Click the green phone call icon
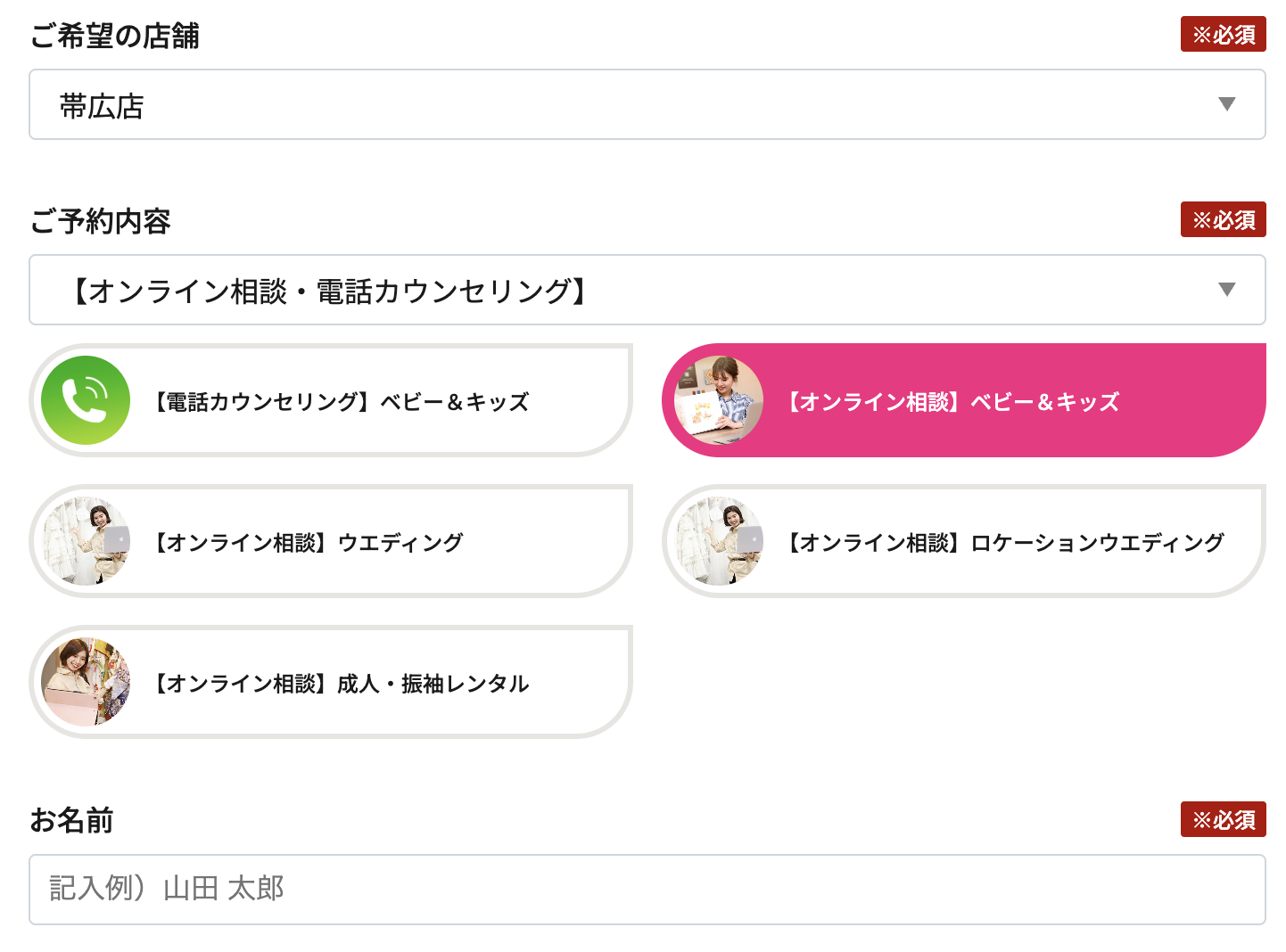Viewport: 1286px width, 952px height. tap(86, 400)
